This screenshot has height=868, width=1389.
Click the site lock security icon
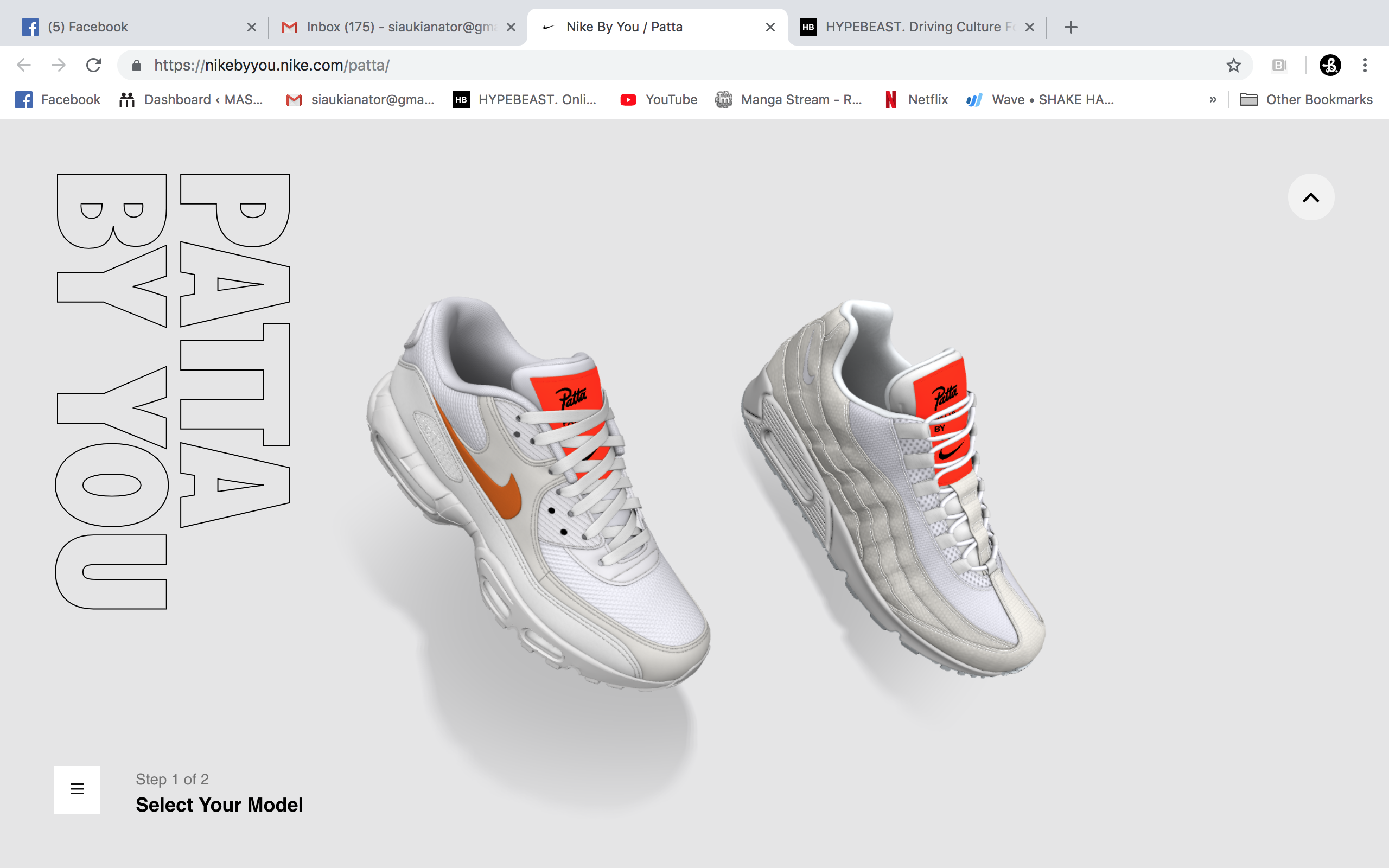137,66
